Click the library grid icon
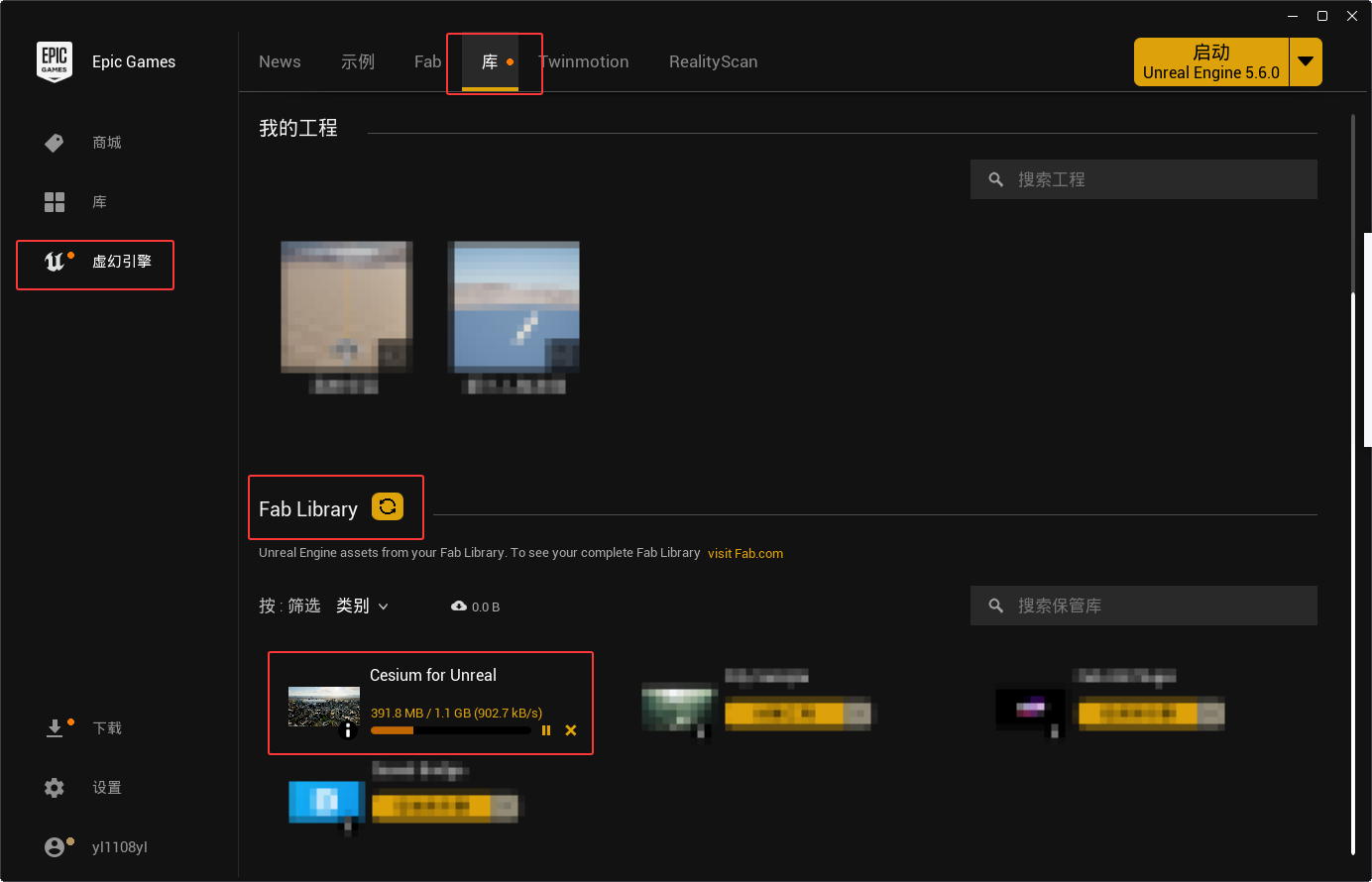 pyautogui.click(x=55, y=202)
